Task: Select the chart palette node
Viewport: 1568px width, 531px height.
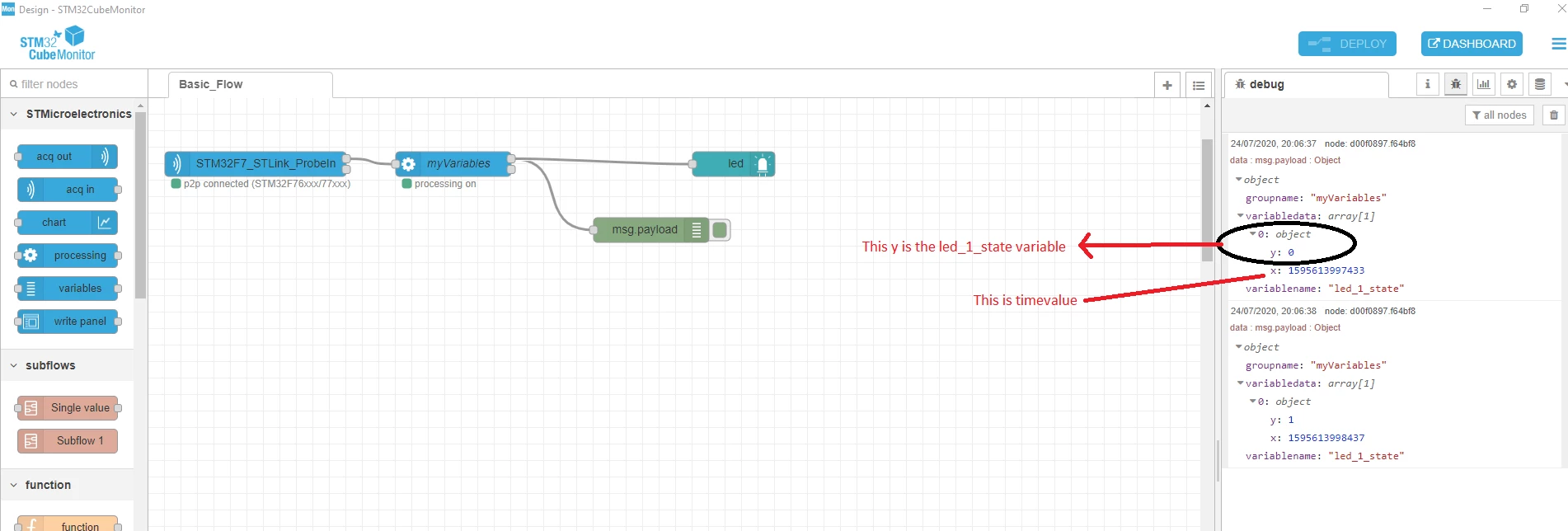Action: (x=67, y=223)
